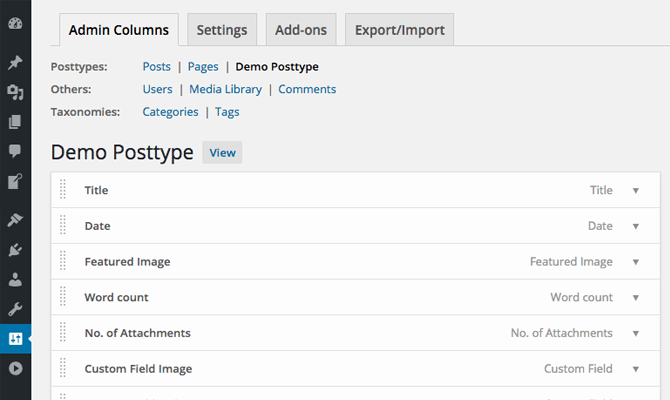
Task: Click the collapse menu play icon in sidebar
Action: tap(15, 368)
